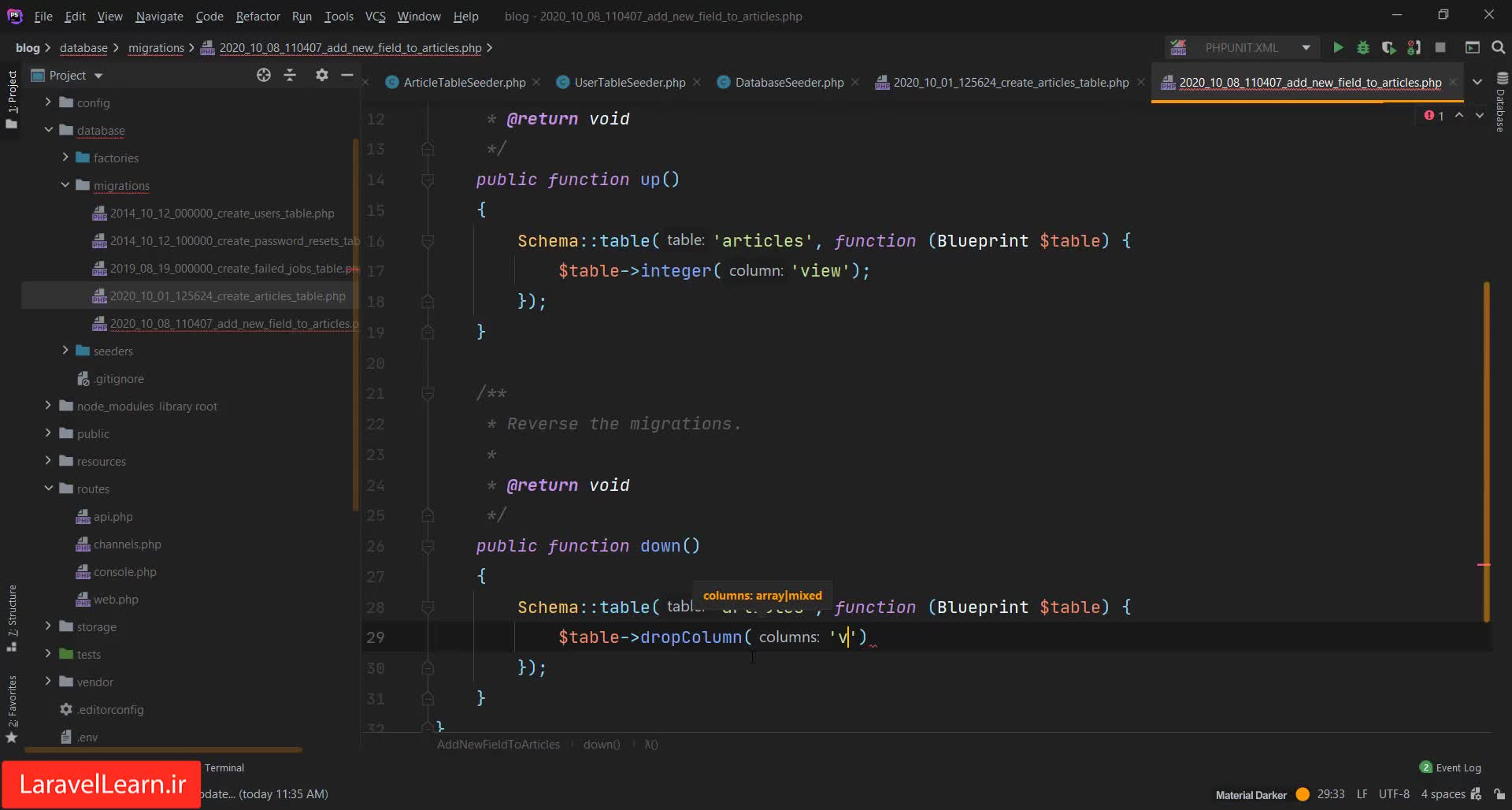Click the locate-in-project target icon
The height and width of the screenshot is (810, 1512).
coord(264,75)
